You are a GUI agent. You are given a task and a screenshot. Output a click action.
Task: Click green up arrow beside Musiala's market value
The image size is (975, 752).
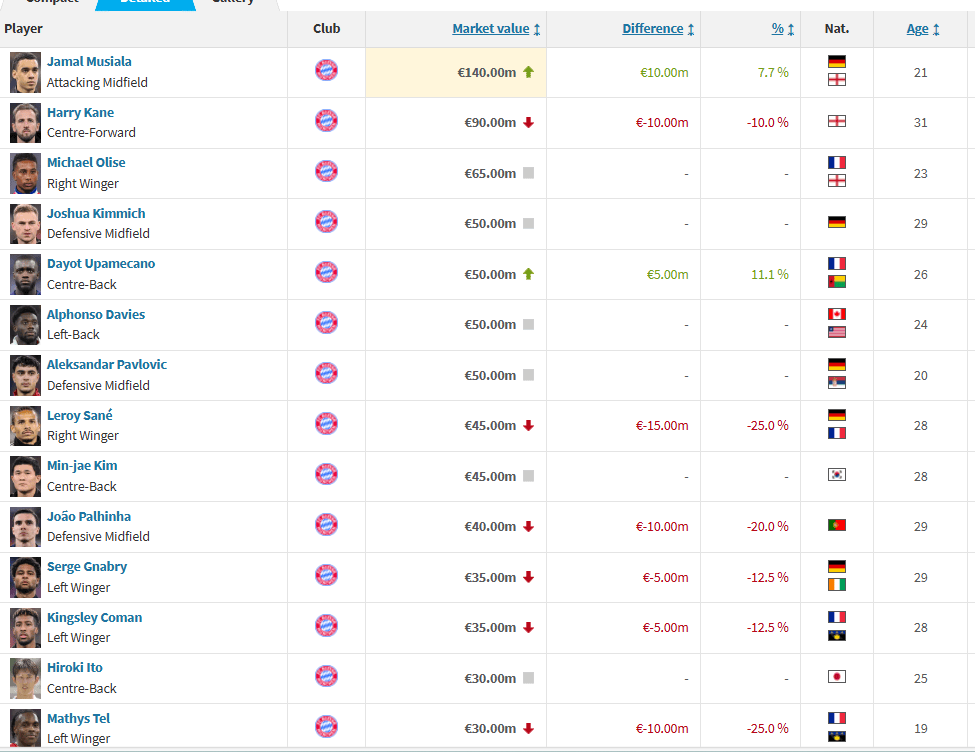(x=528, y=72)
